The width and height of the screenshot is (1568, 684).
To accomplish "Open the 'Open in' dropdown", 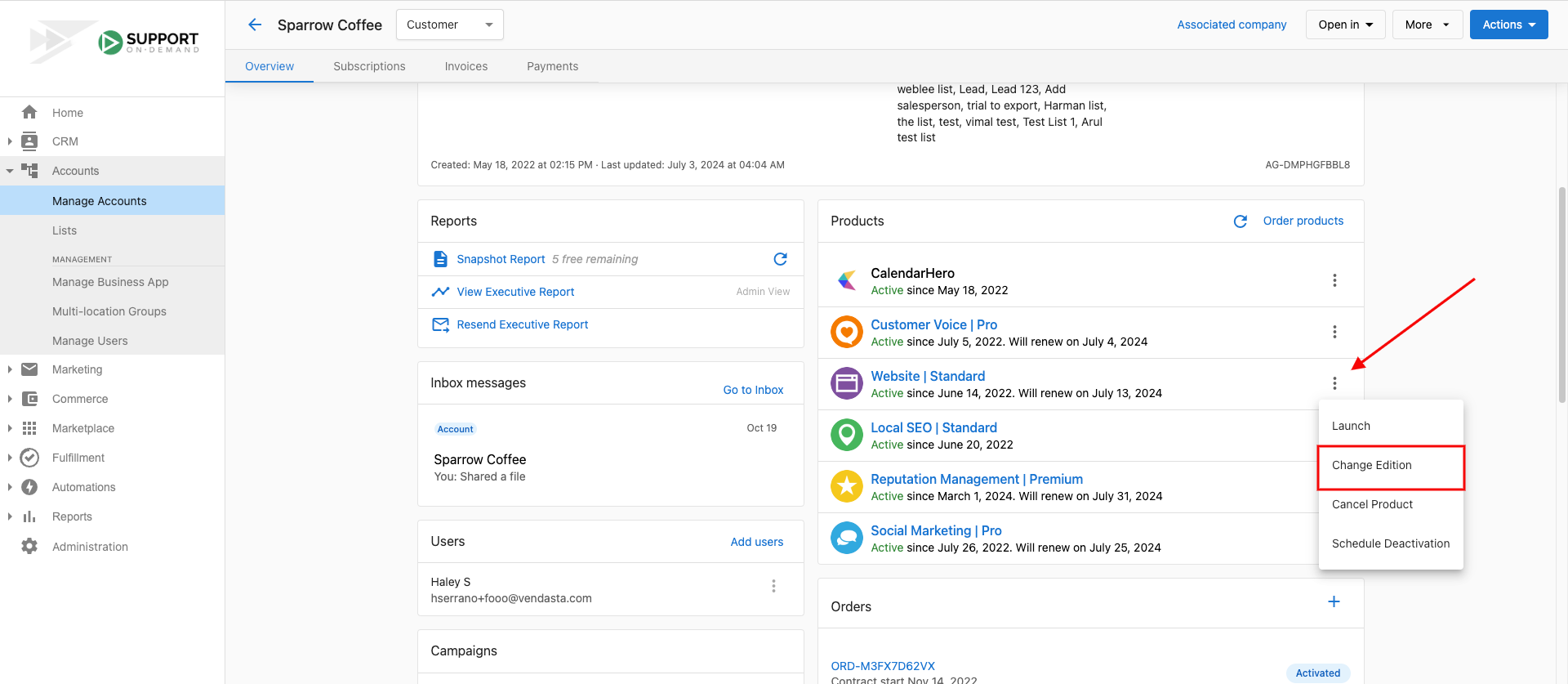I will pos(1345,25).
